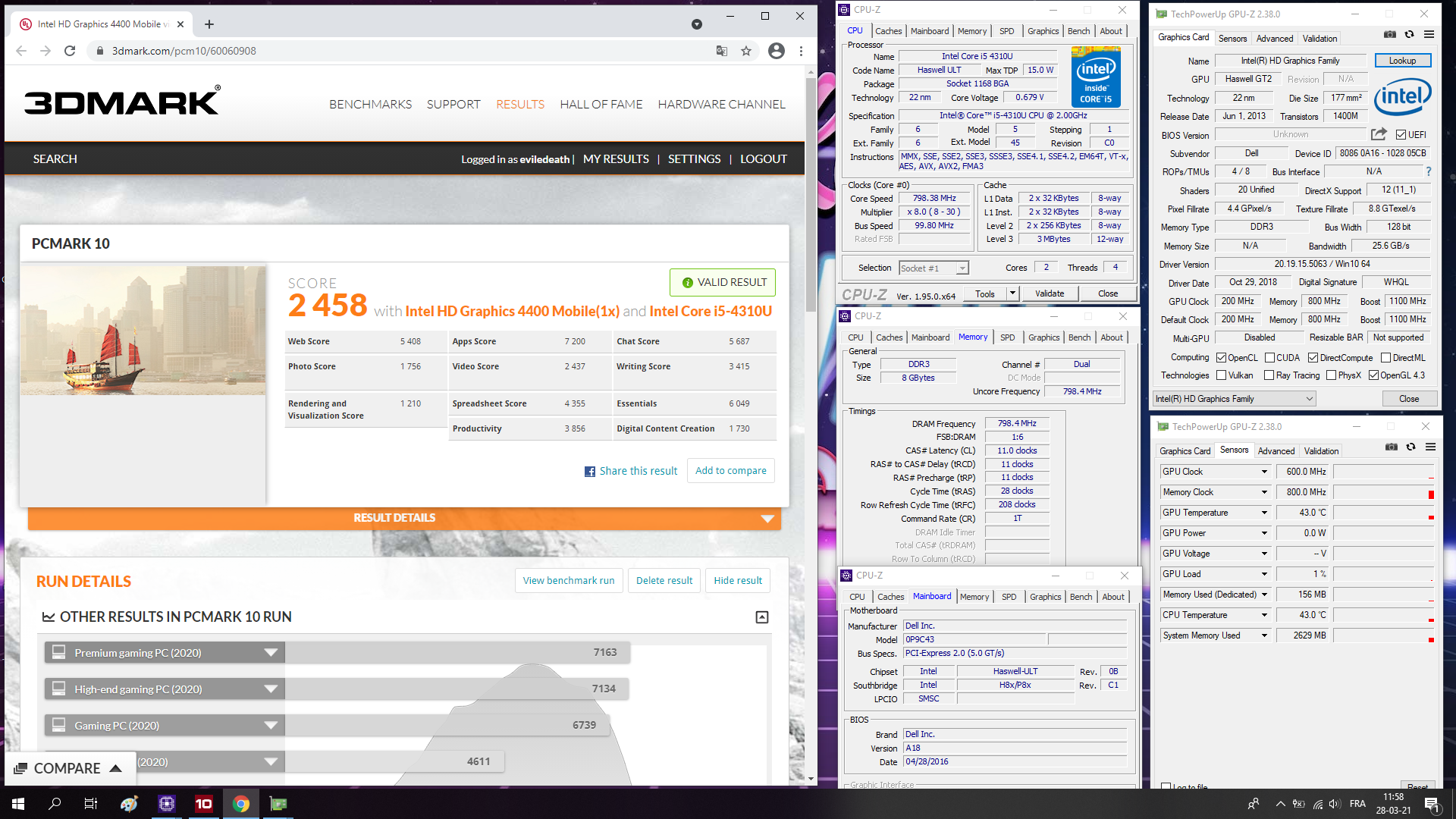Toggle the DirectCompute checkbox
The height and width of the screenshot is (819, 1456).
(1313, 358)
